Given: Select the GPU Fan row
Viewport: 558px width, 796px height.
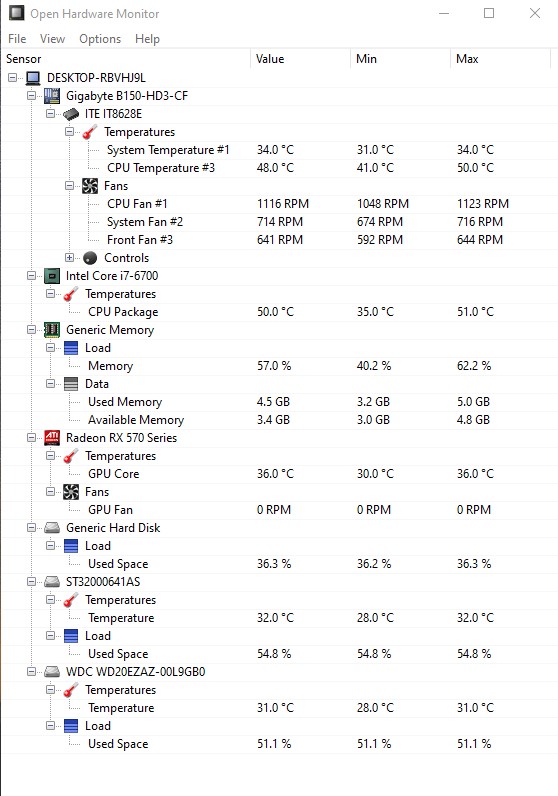Looking at the screenshot, I should [x=277, y=510].
